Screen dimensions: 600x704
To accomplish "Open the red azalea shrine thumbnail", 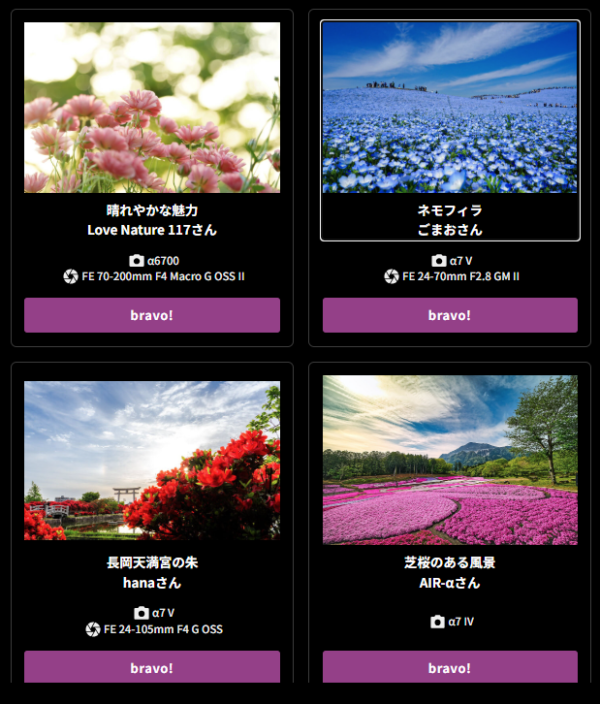I will point(152,460).
